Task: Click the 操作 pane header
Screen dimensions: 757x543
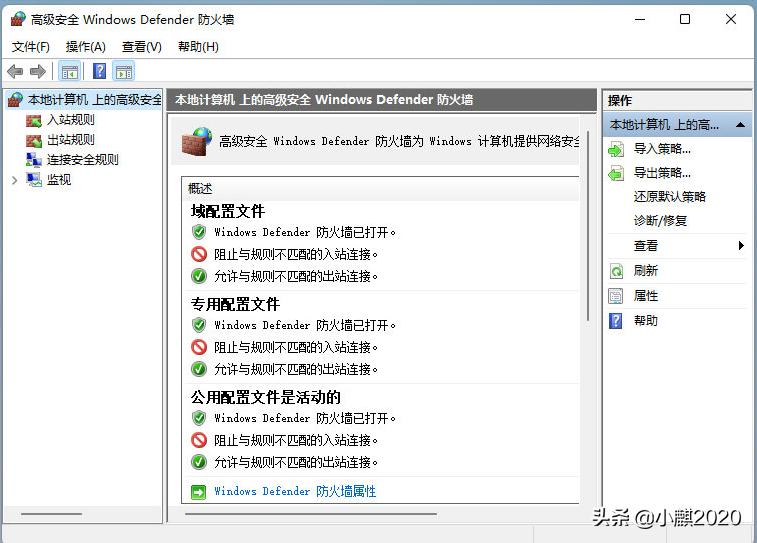Action: [x=619, y=100]
